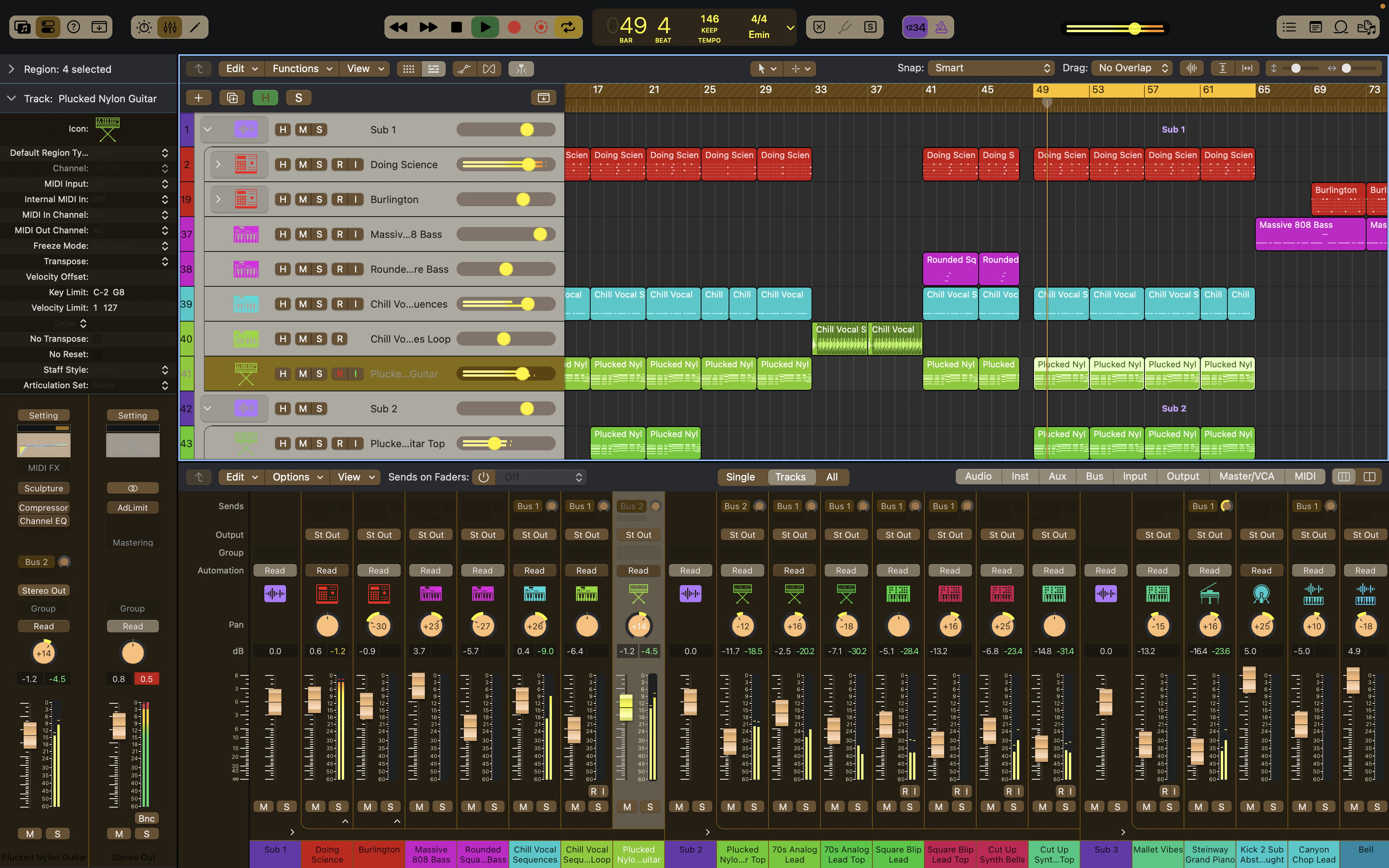
Task: Click the Sub 1 mixer channel fader
Action: (x=275, y=701)
